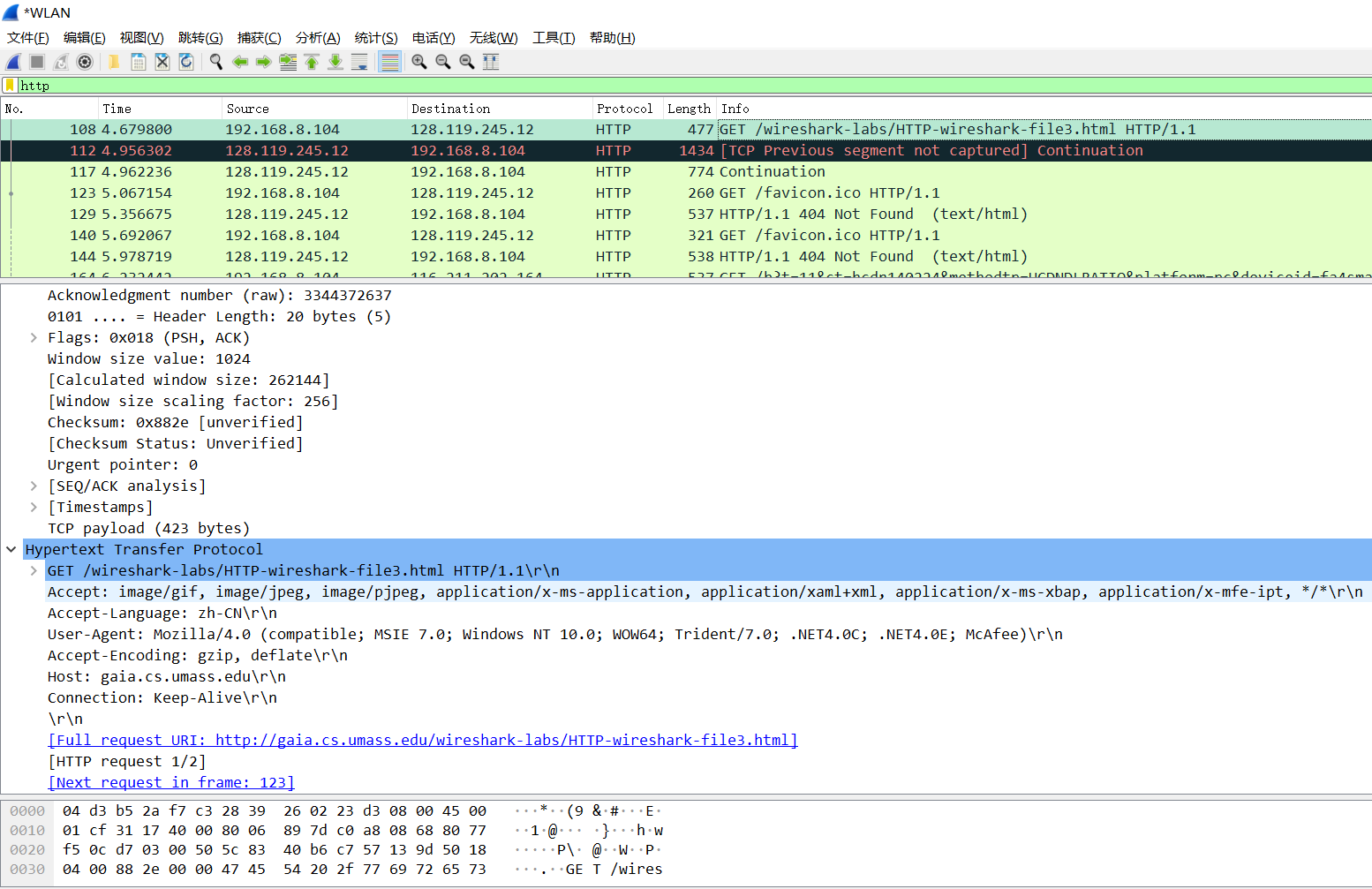
Task: Open the 编辑(E) menu
Action: [85, 38]
